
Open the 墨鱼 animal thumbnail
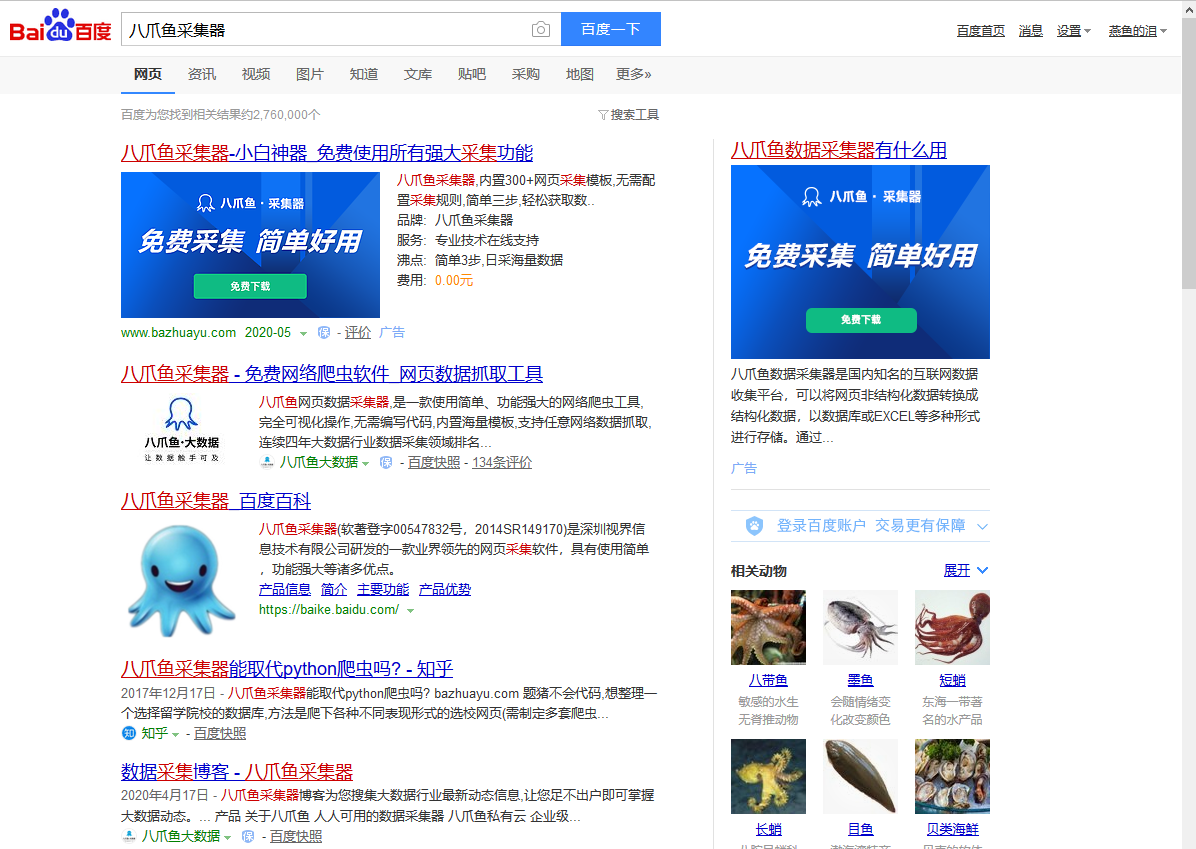[860, 627]
